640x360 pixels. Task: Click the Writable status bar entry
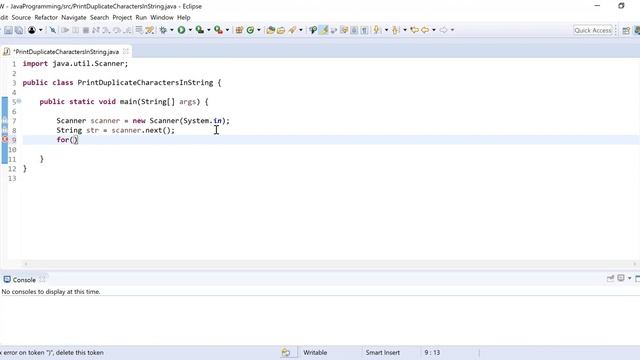click(x=315, y=353)
